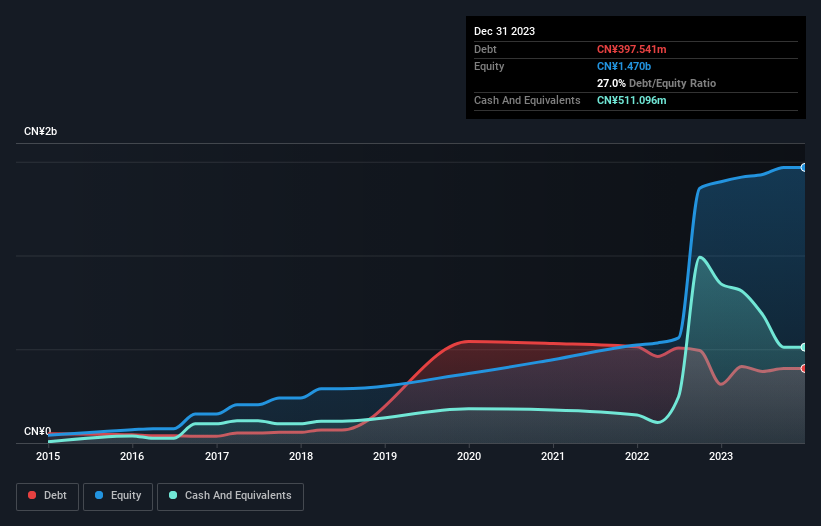The height and width of the screenshot is (526, 821).
Task: Click the 2020 x-axis label
Action: click(469, 456)
